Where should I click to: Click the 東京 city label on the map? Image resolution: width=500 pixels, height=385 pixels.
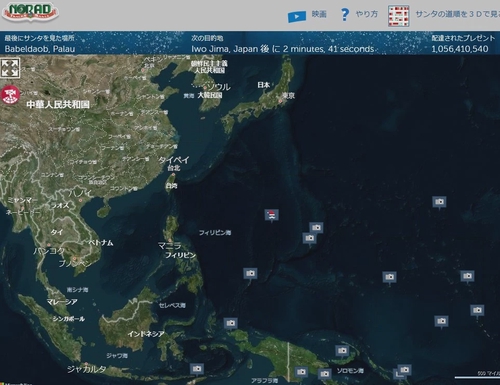coord(288,96)
